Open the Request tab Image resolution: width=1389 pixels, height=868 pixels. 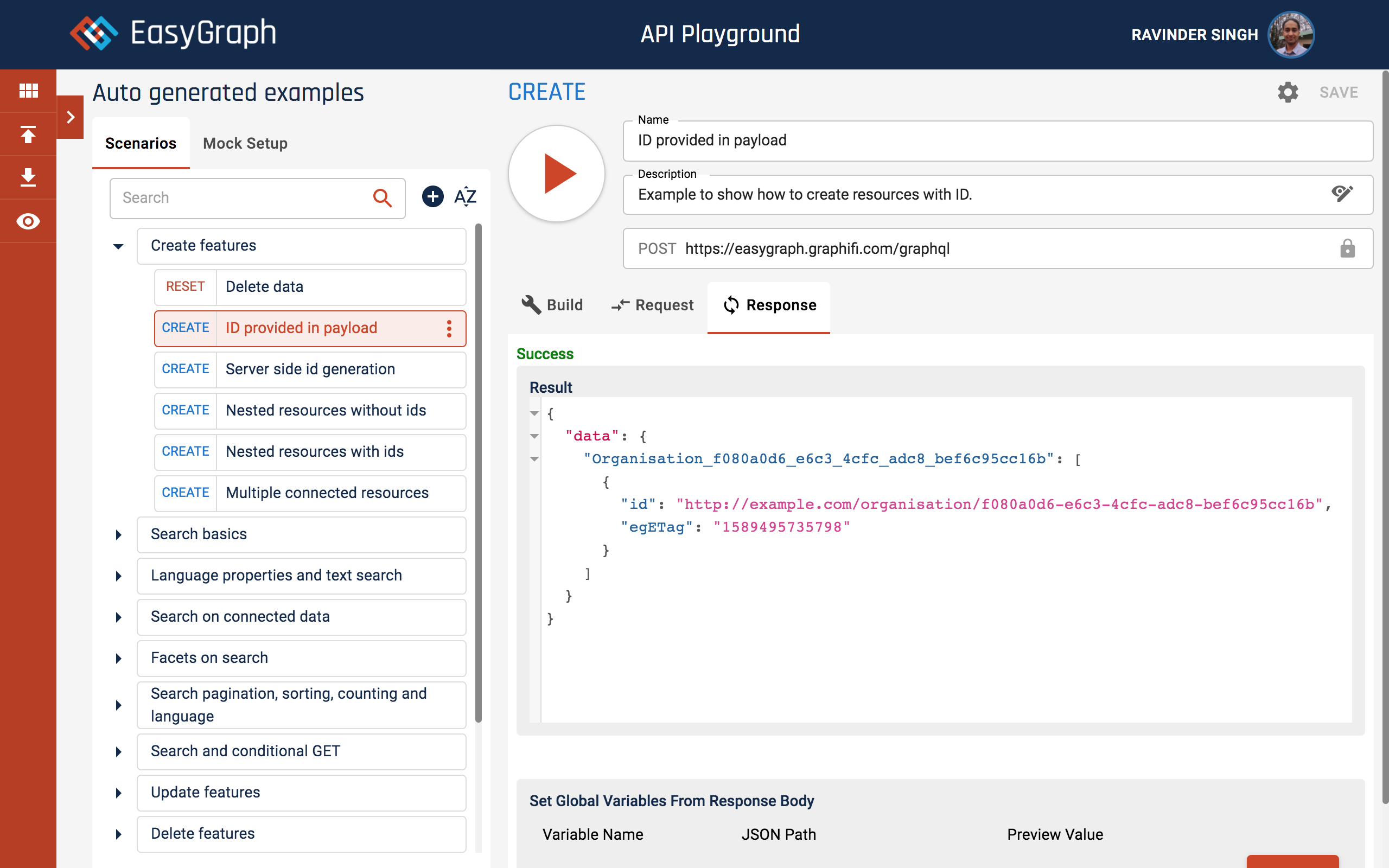(652, 305)
